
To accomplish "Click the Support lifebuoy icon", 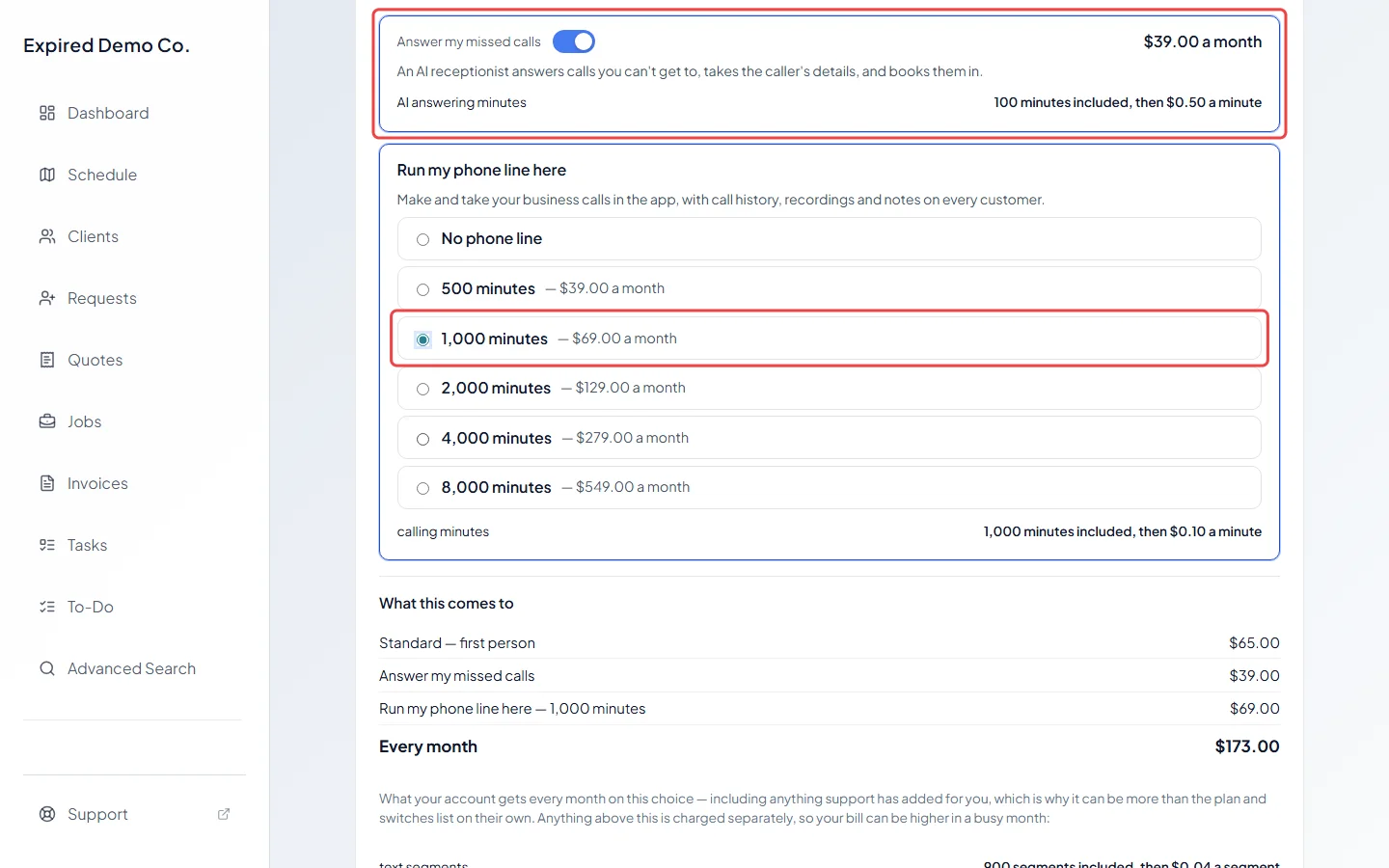I will click(x=47, y=814).
